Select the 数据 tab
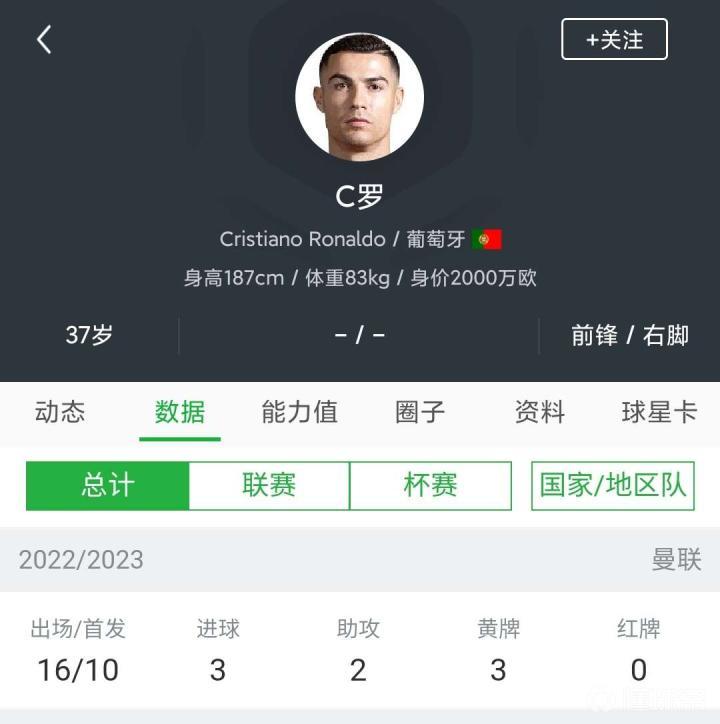720x724 pixels. tap(180, 412)
